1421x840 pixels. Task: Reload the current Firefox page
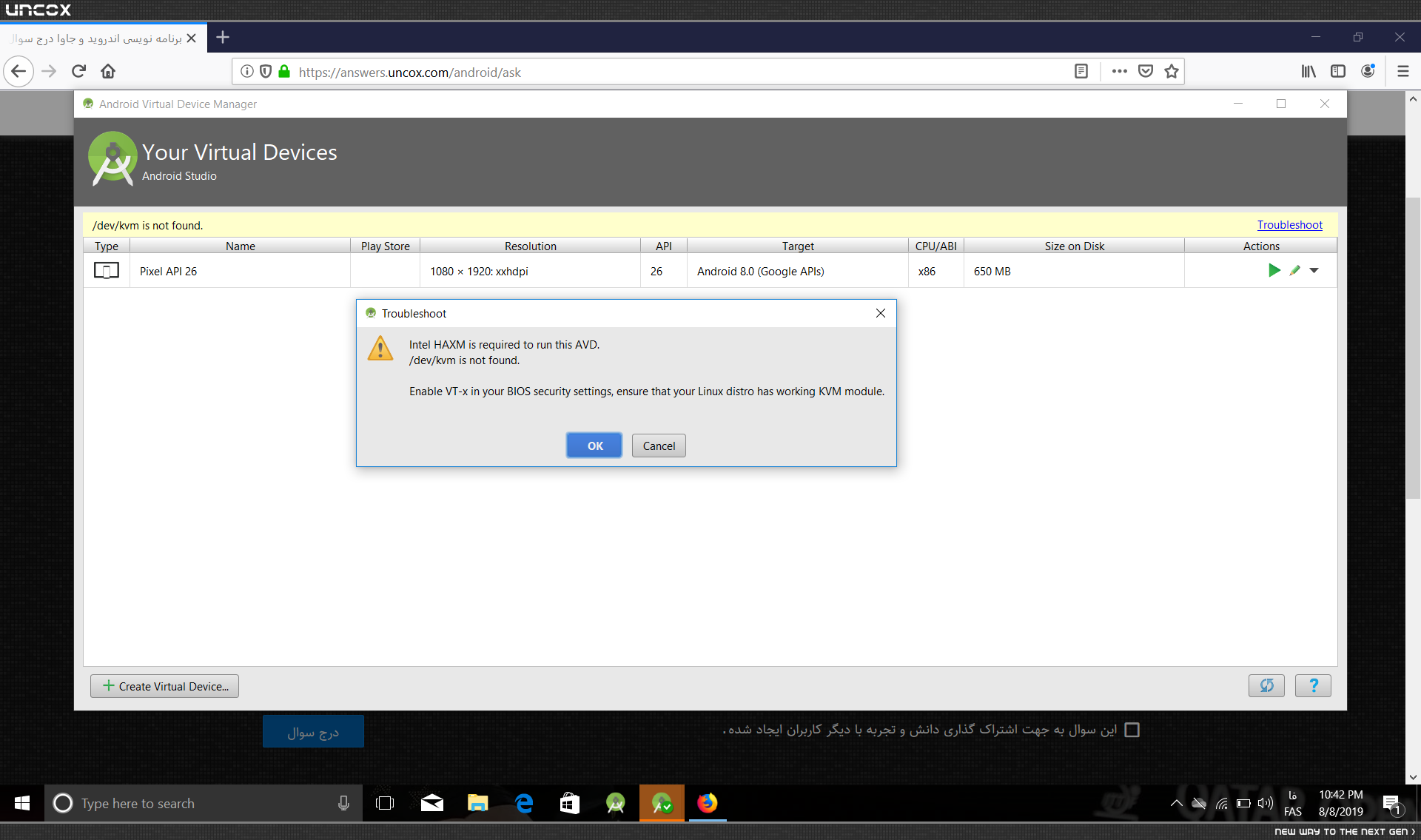tap(78, 72)
